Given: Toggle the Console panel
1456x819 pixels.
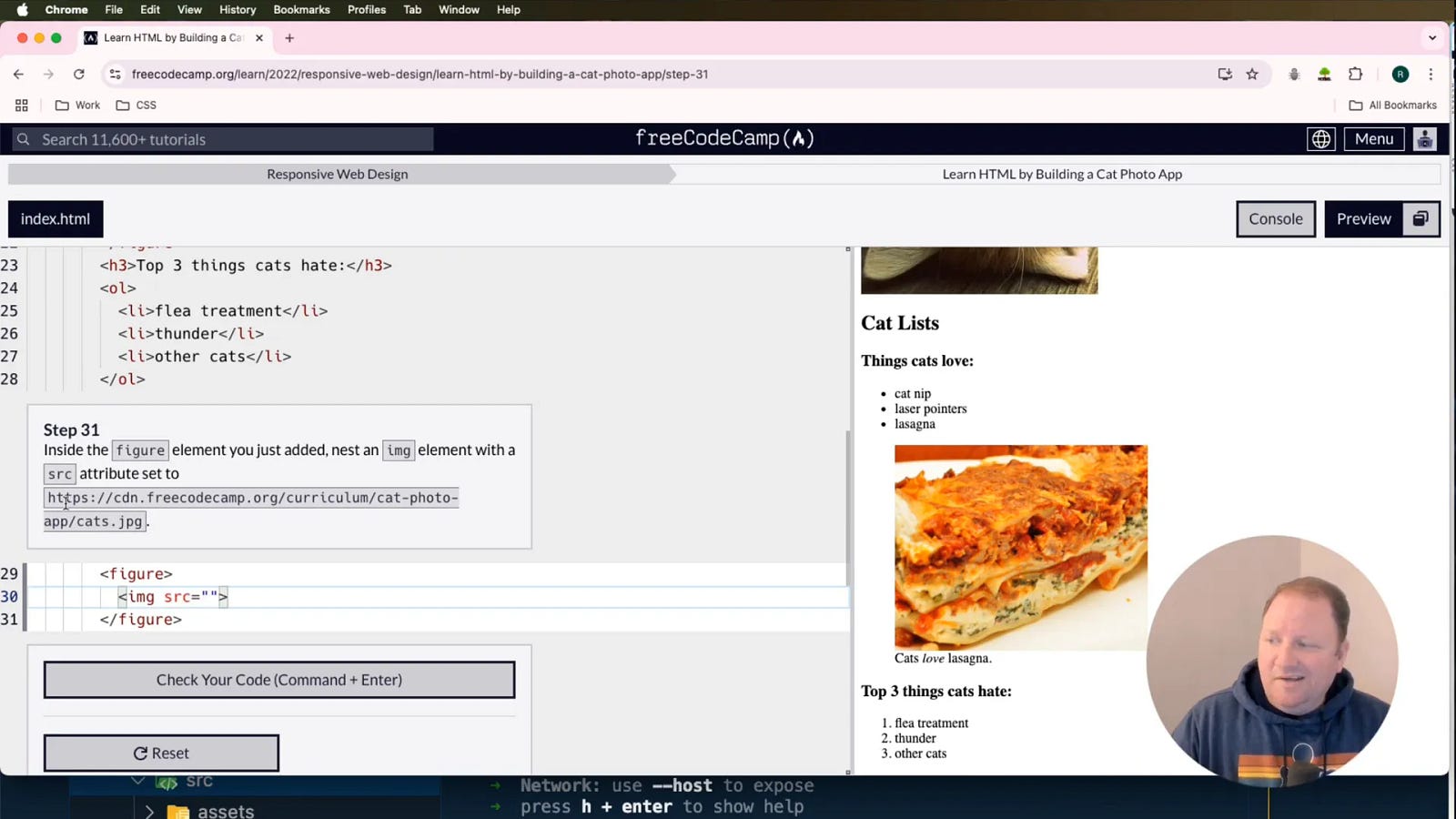Looking at the screenshot, I should (x=1276, y=219).
